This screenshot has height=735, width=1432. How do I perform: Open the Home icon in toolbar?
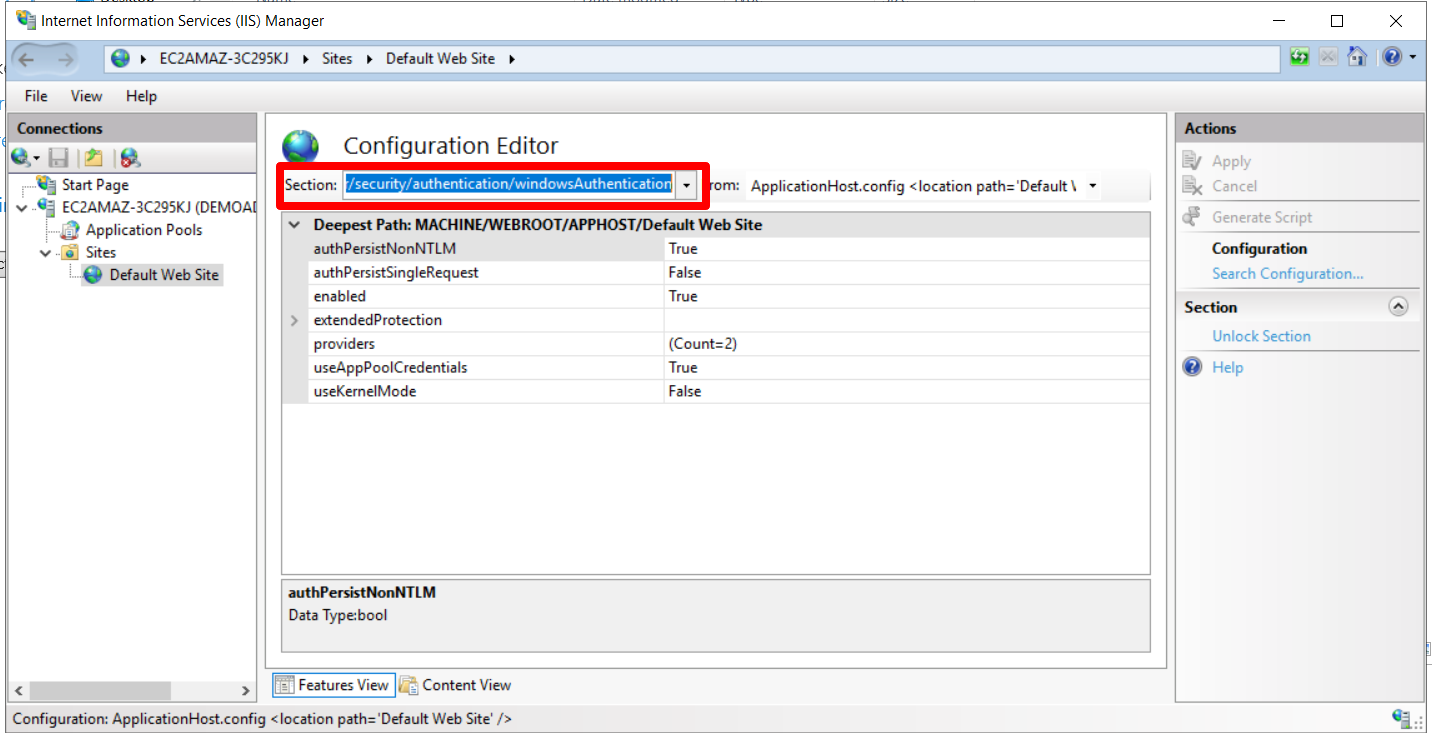click(1356, 57)
